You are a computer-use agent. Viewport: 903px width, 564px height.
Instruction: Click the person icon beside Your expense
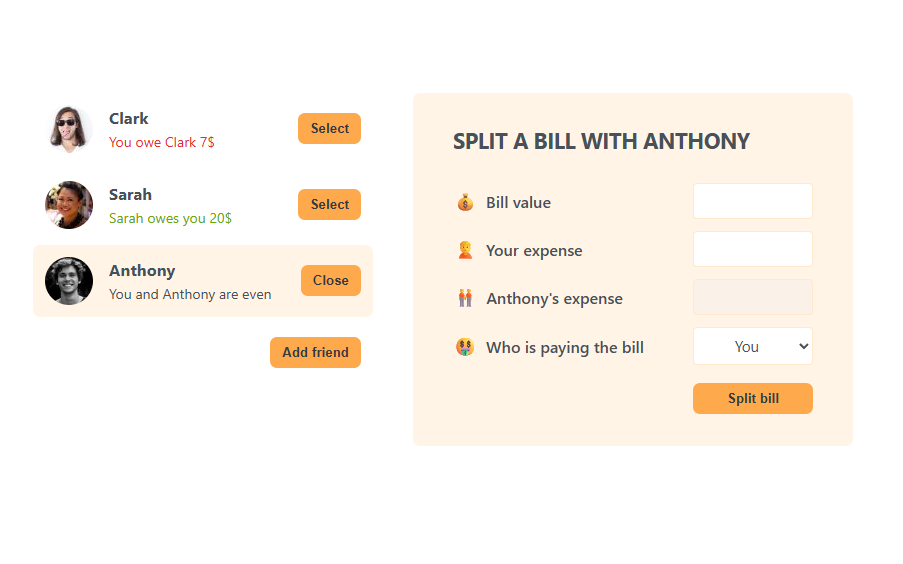[x=465, y=251]
